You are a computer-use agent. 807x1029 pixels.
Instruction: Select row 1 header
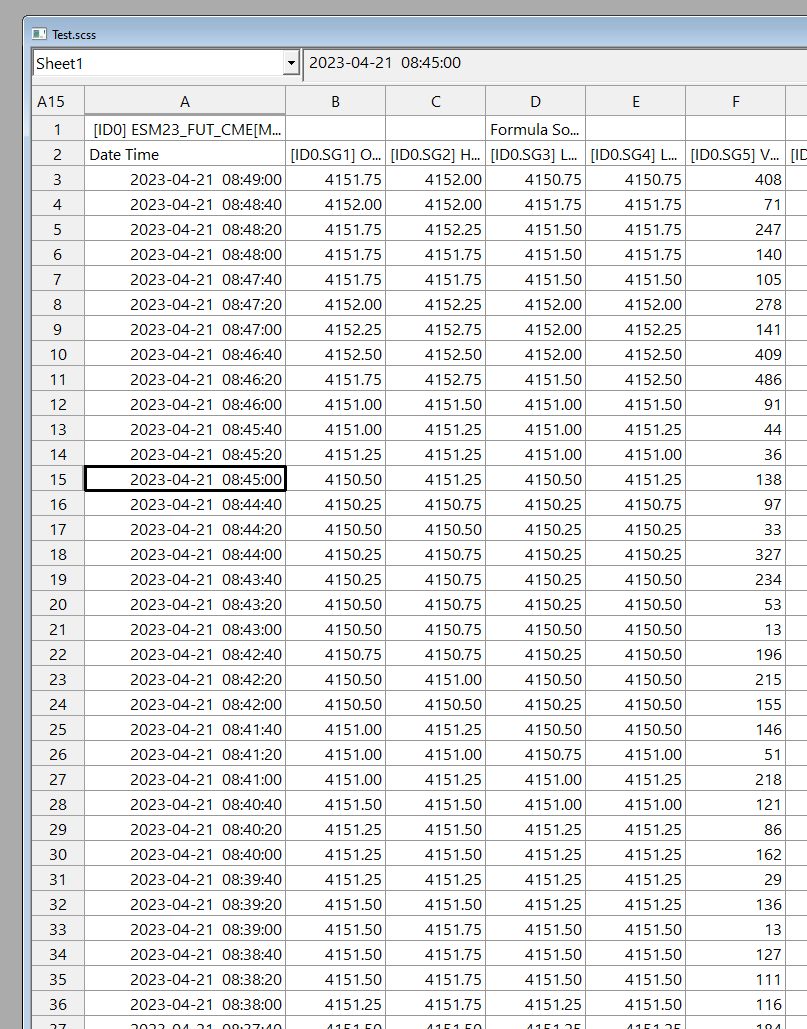(58, 129)
